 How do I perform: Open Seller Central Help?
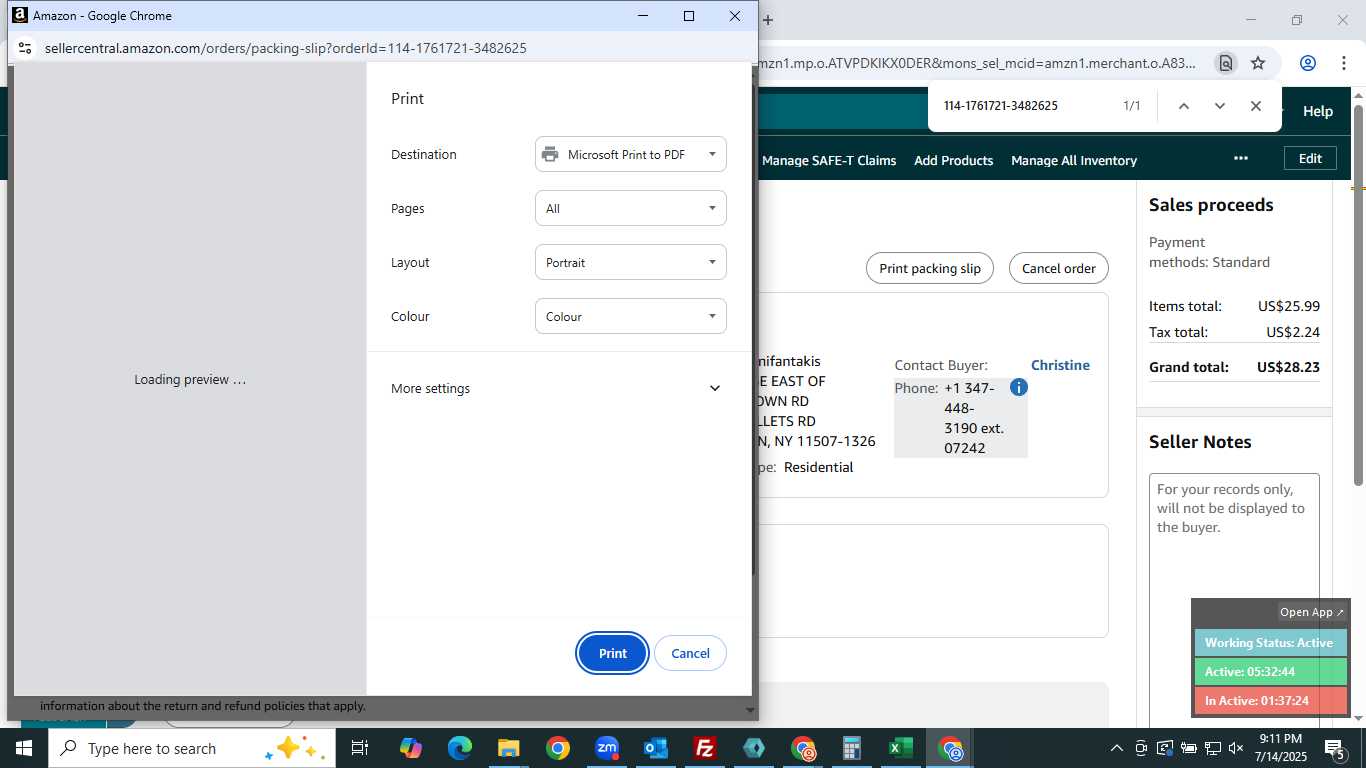tap(1317, 111)
